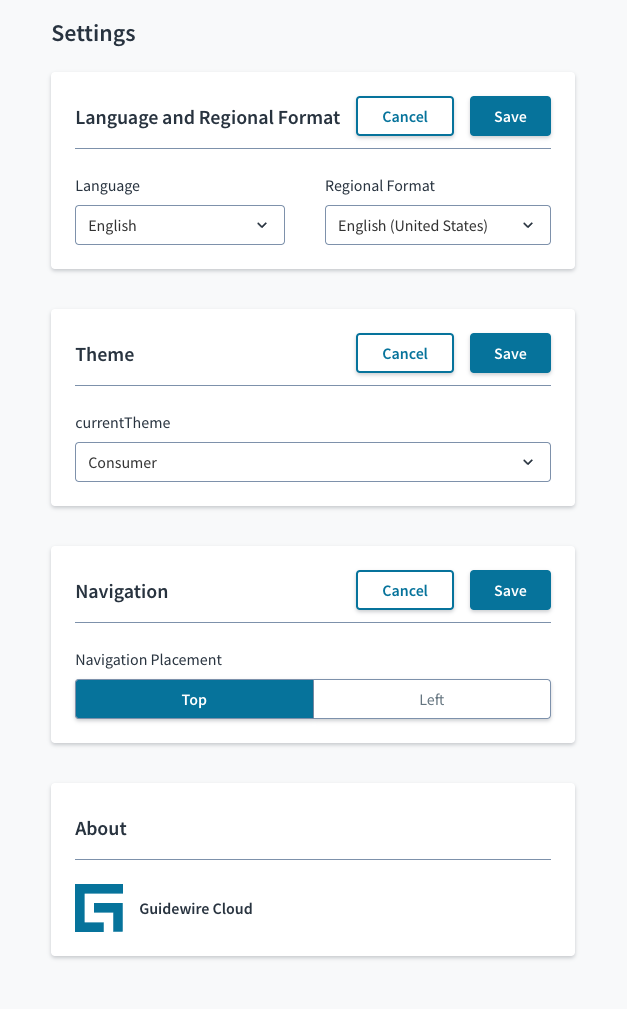Select Left navigation placement

click(432, 699)
